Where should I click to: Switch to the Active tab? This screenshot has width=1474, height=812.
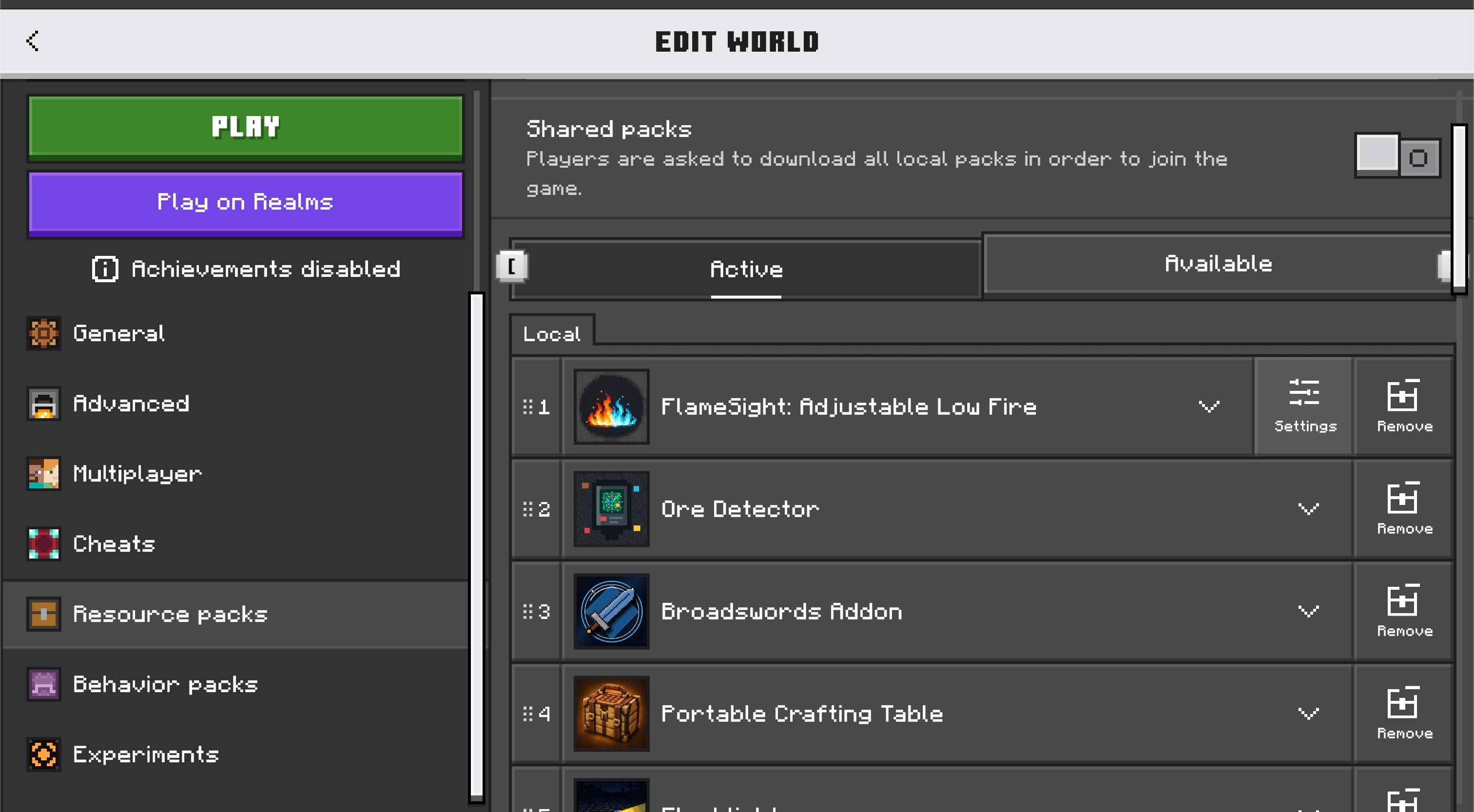click(746, 269)
